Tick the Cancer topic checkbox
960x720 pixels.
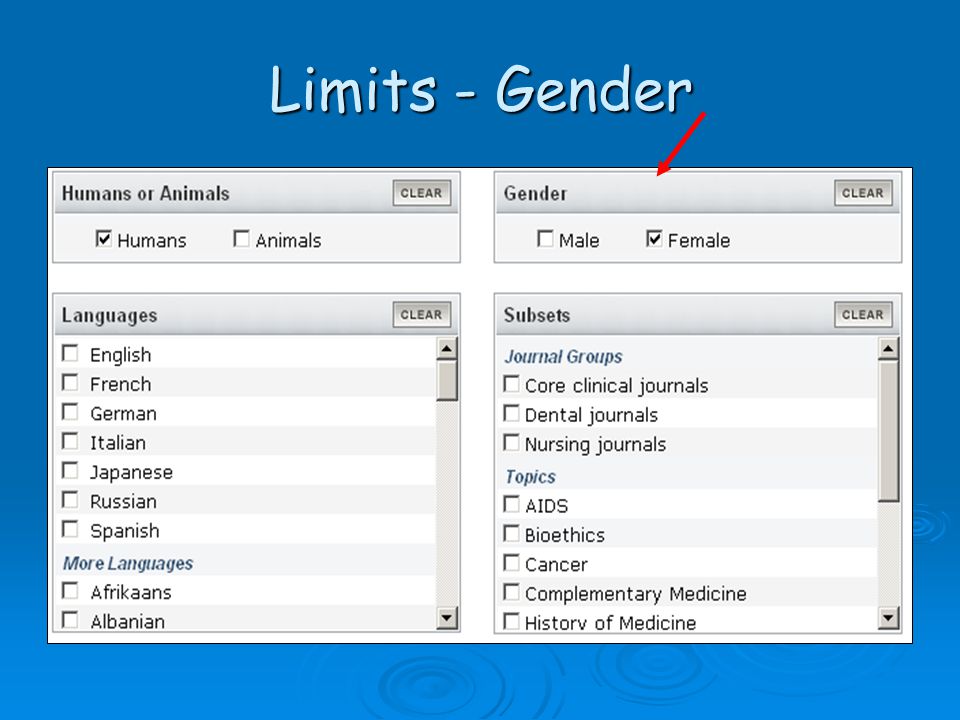point(511,563)
